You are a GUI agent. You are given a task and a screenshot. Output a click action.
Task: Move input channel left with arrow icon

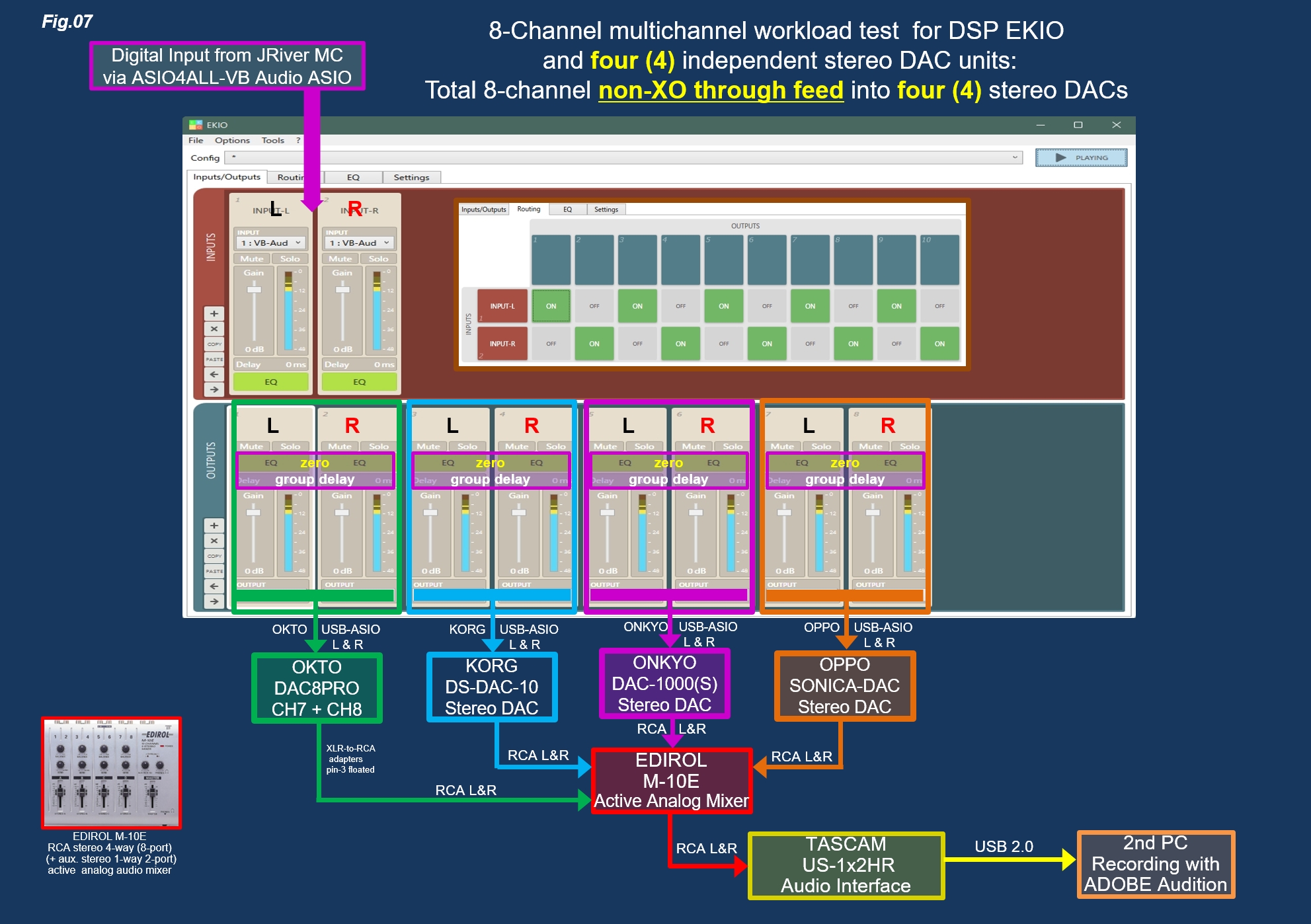tap(214, 374)
